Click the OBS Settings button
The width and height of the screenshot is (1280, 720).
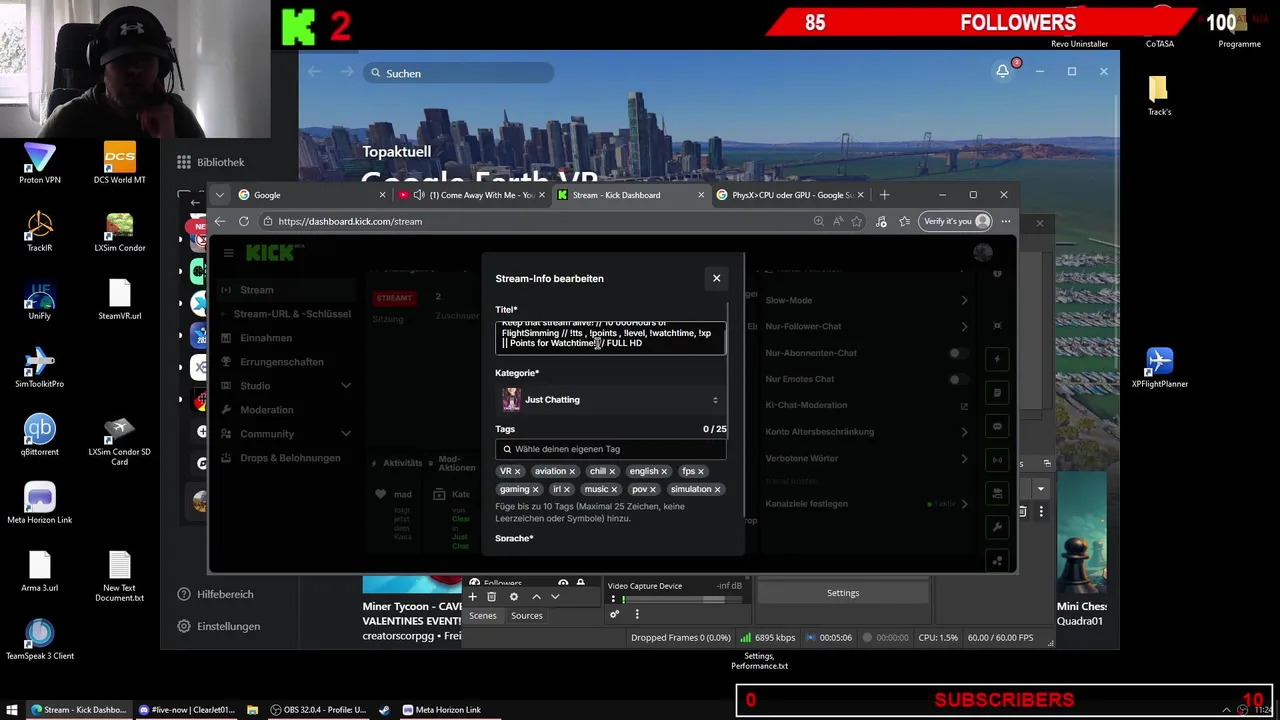pos(843,593)
